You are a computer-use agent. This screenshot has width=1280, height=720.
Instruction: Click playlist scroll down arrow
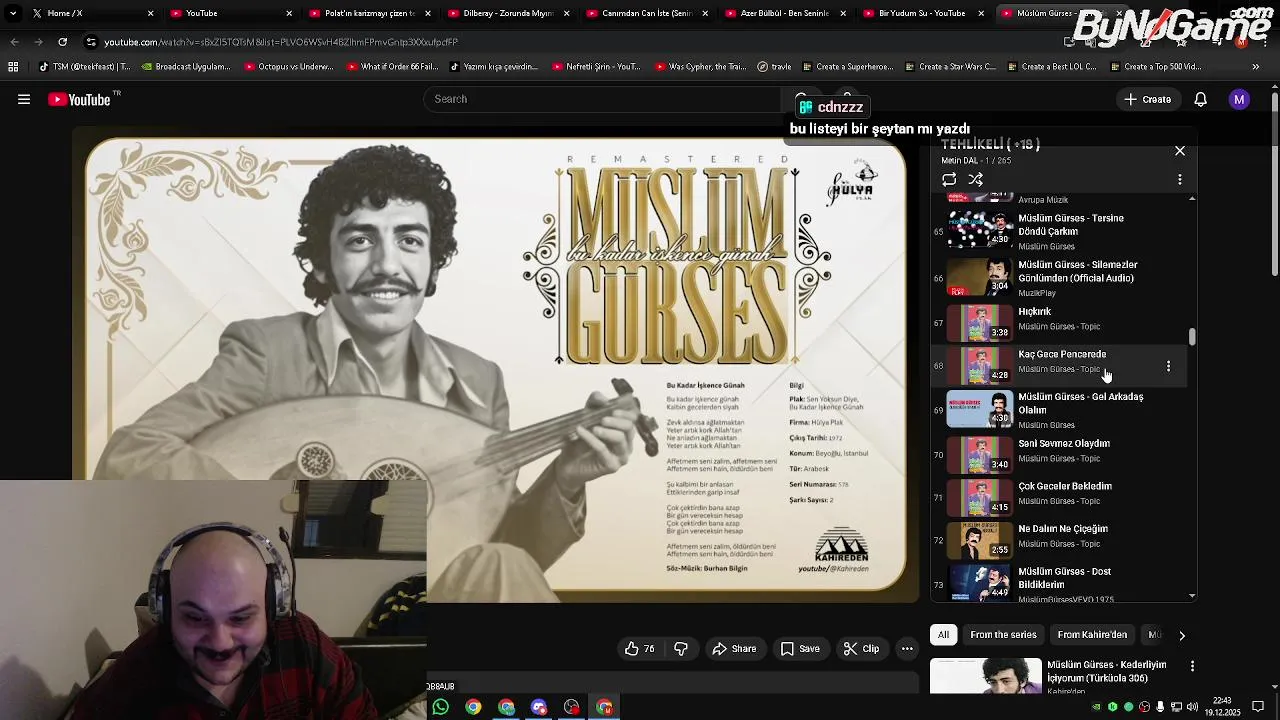(x=1192, y=596)
